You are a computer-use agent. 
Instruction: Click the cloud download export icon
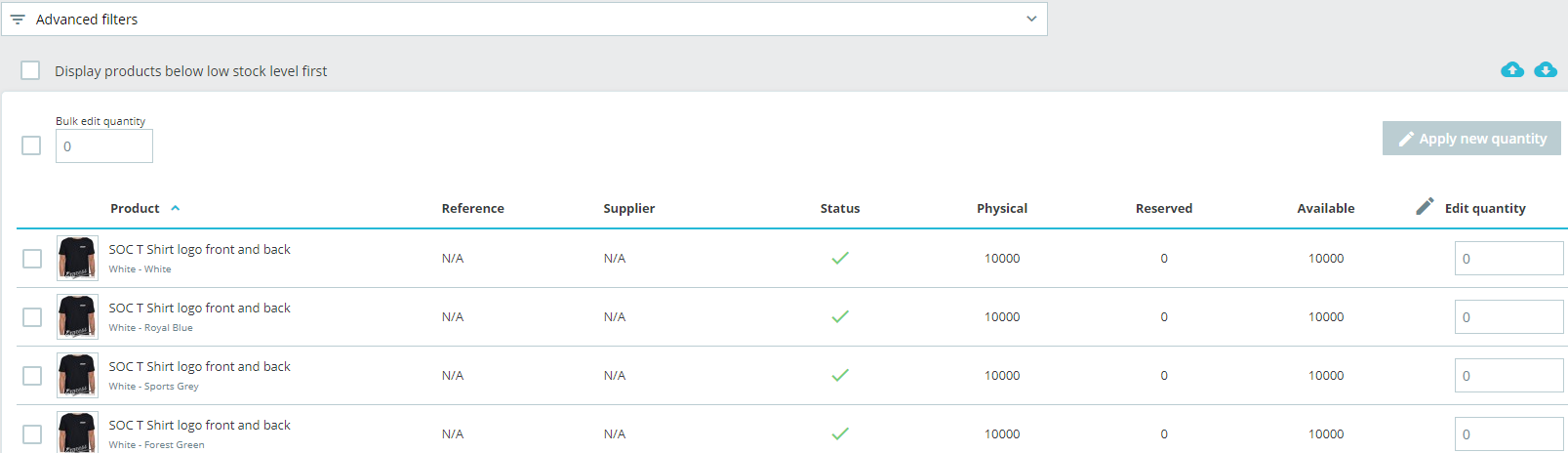(1545, 69)
